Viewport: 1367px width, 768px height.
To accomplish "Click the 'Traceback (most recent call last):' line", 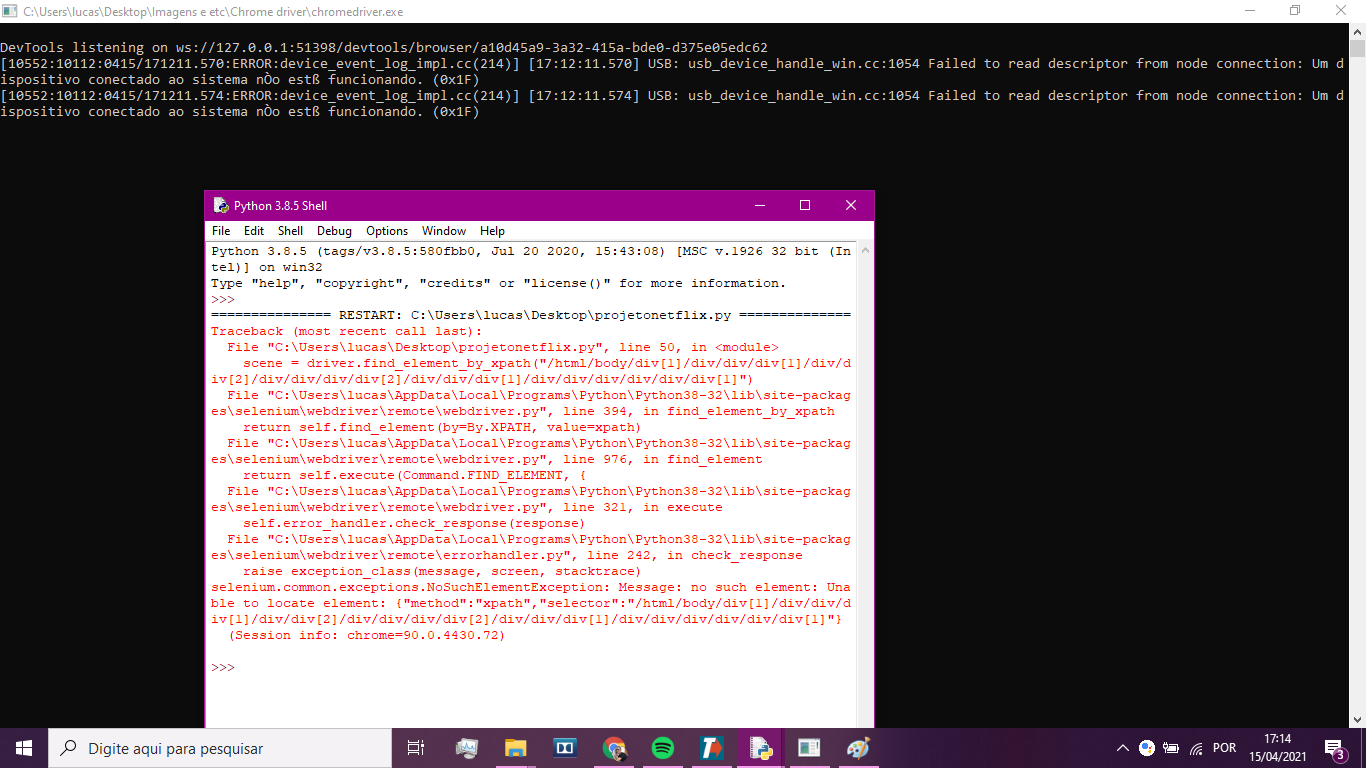I will click(x=347, y=331).
